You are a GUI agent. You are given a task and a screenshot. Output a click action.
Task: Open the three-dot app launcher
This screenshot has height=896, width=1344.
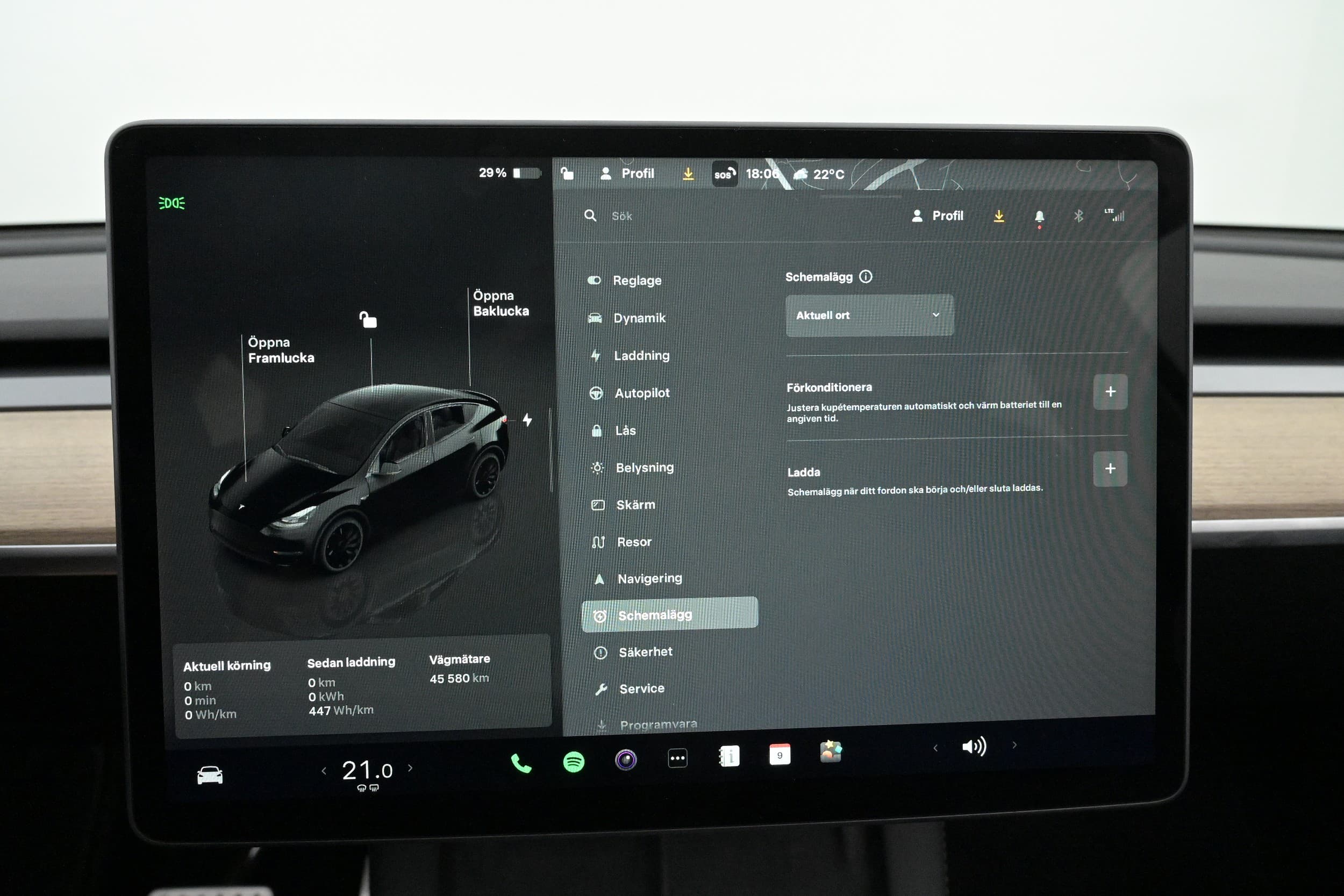(678, 758)
